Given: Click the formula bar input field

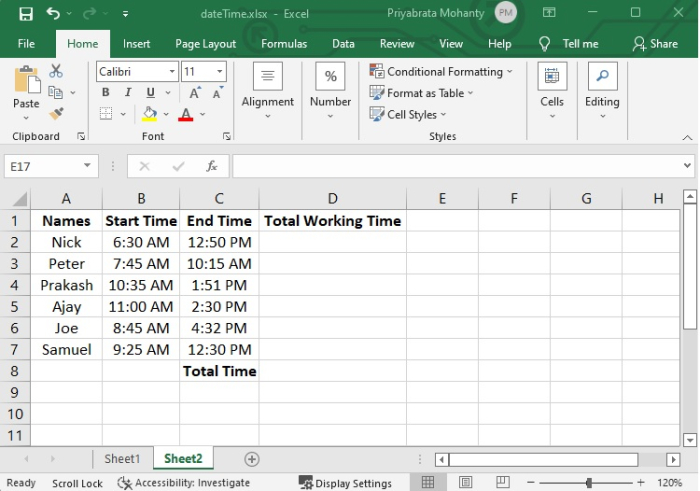Looking at the screenshot, I should coord(457,166).
